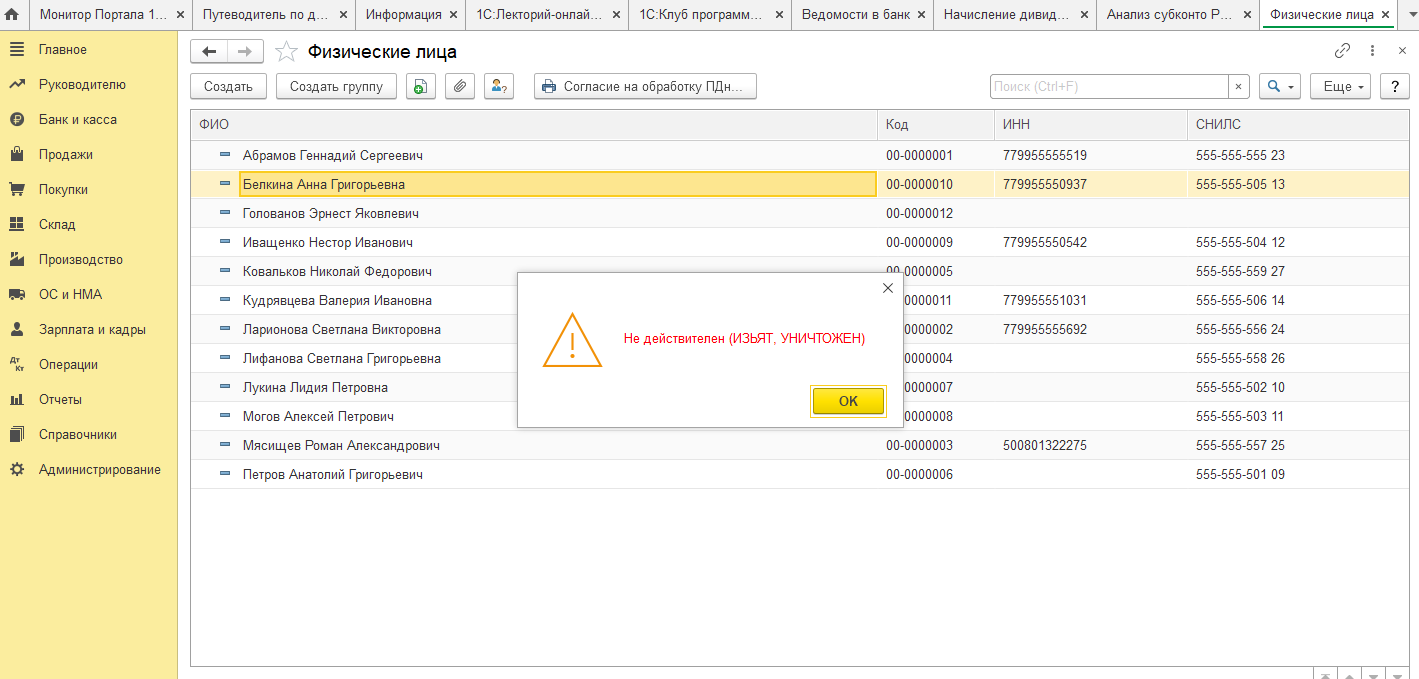Viewport: 1419px width, 679px height.
Task: Switch to Начисление дивид... tab
Action: pos(1006,15)
